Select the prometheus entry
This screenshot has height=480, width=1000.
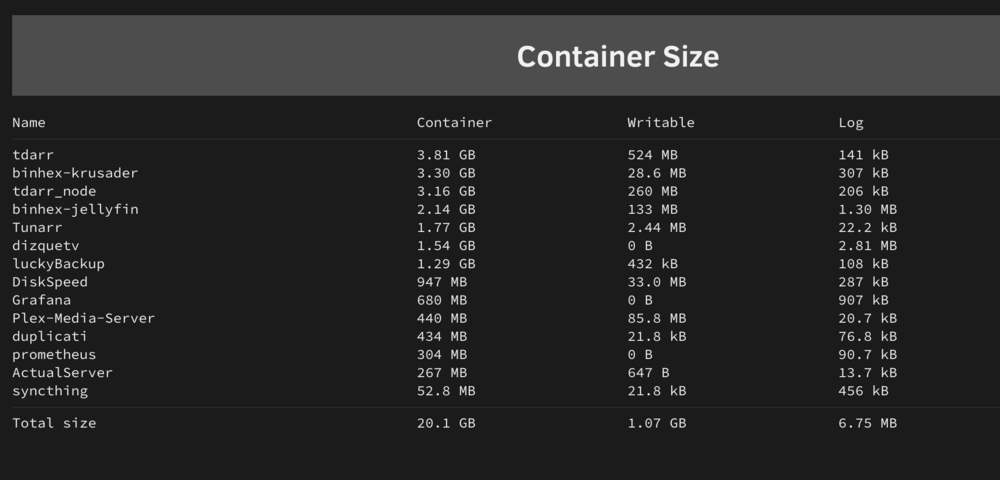[x=54, y=354]
